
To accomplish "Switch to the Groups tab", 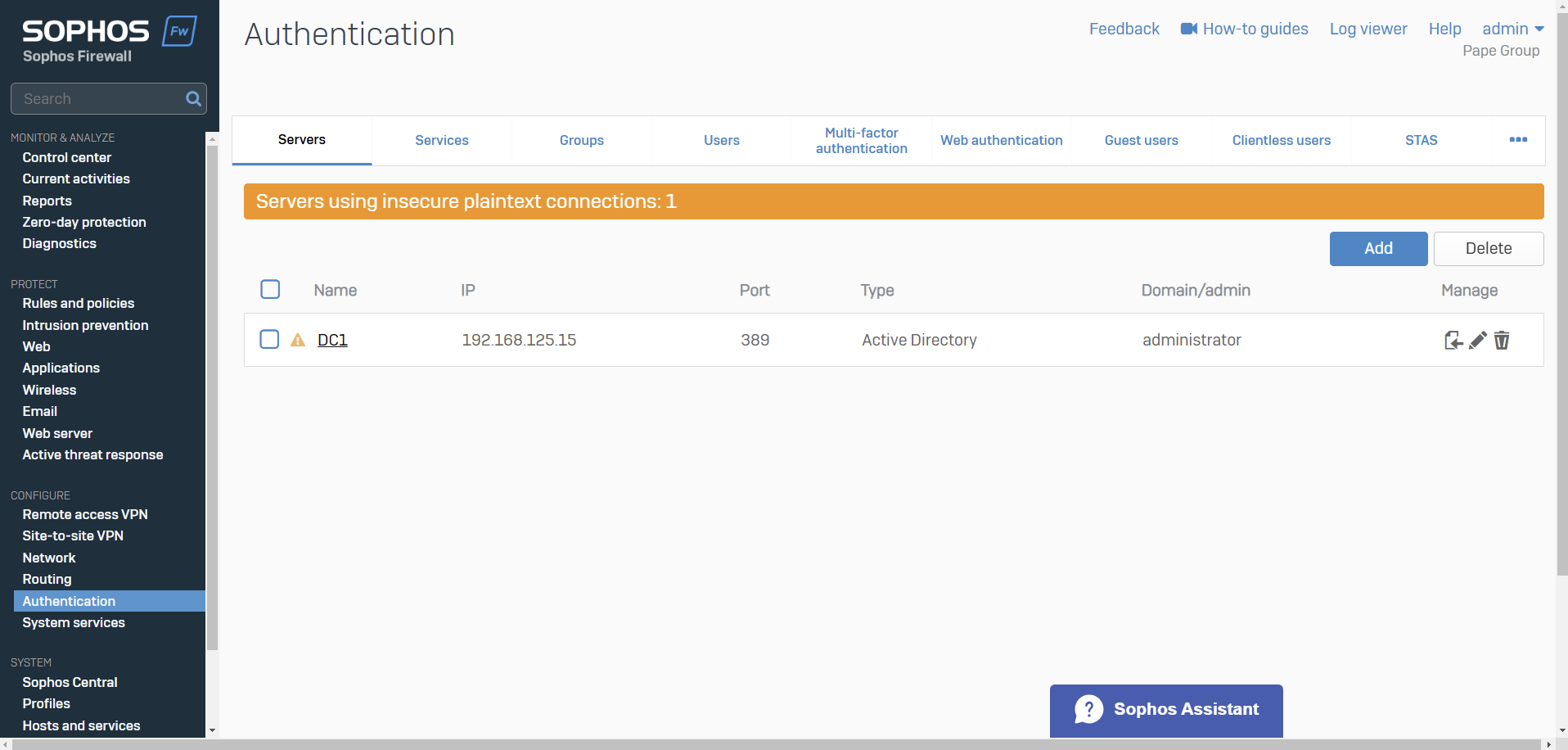I will pyautogui.click(x=582, y=140).
